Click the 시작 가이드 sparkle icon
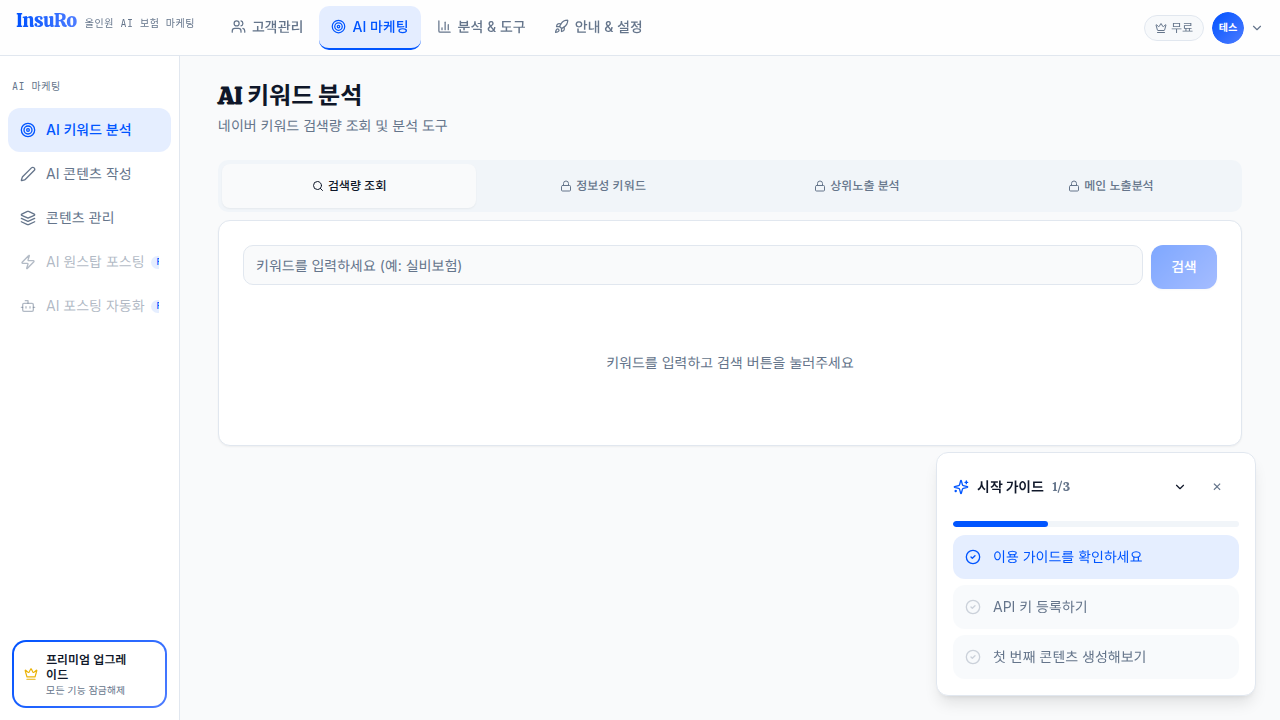The width and height of the screenshot is (1280, 720). (x=961, y=487)
